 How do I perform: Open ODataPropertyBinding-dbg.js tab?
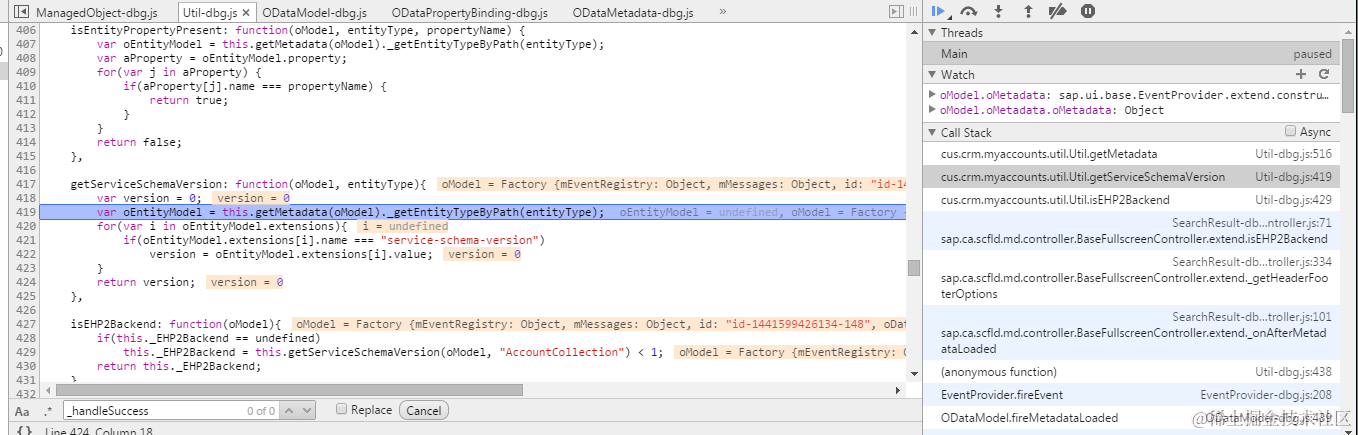coord(470,13)
